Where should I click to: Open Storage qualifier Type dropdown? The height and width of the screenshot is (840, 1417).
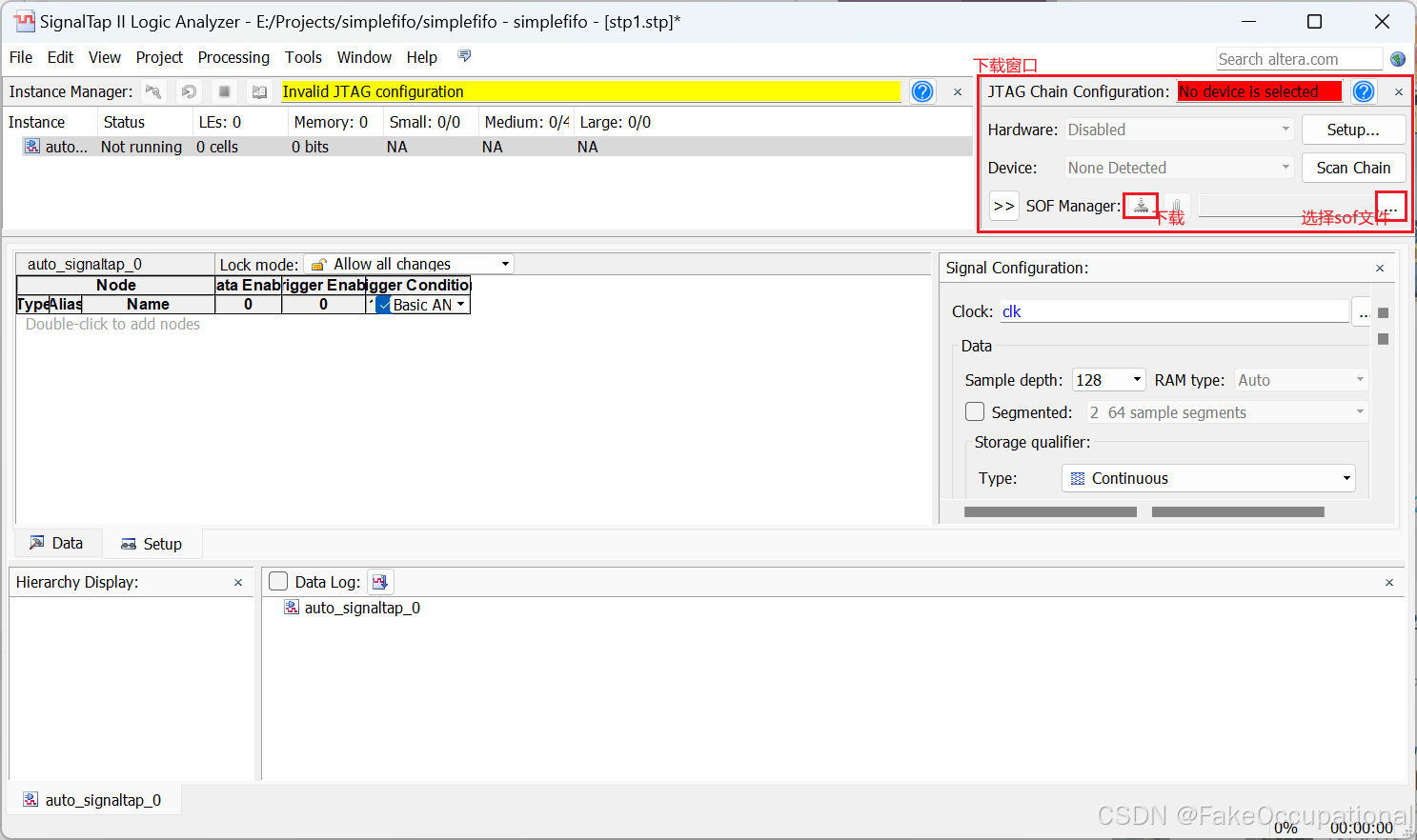1208,478
